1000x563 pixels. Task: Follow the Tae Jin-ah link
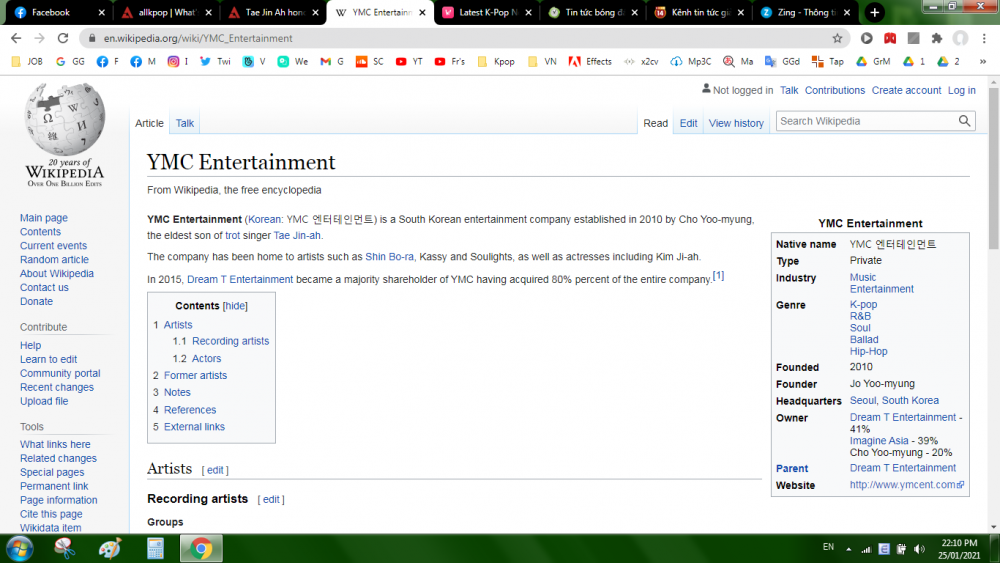pyautogui.click(x=297, y=235)
